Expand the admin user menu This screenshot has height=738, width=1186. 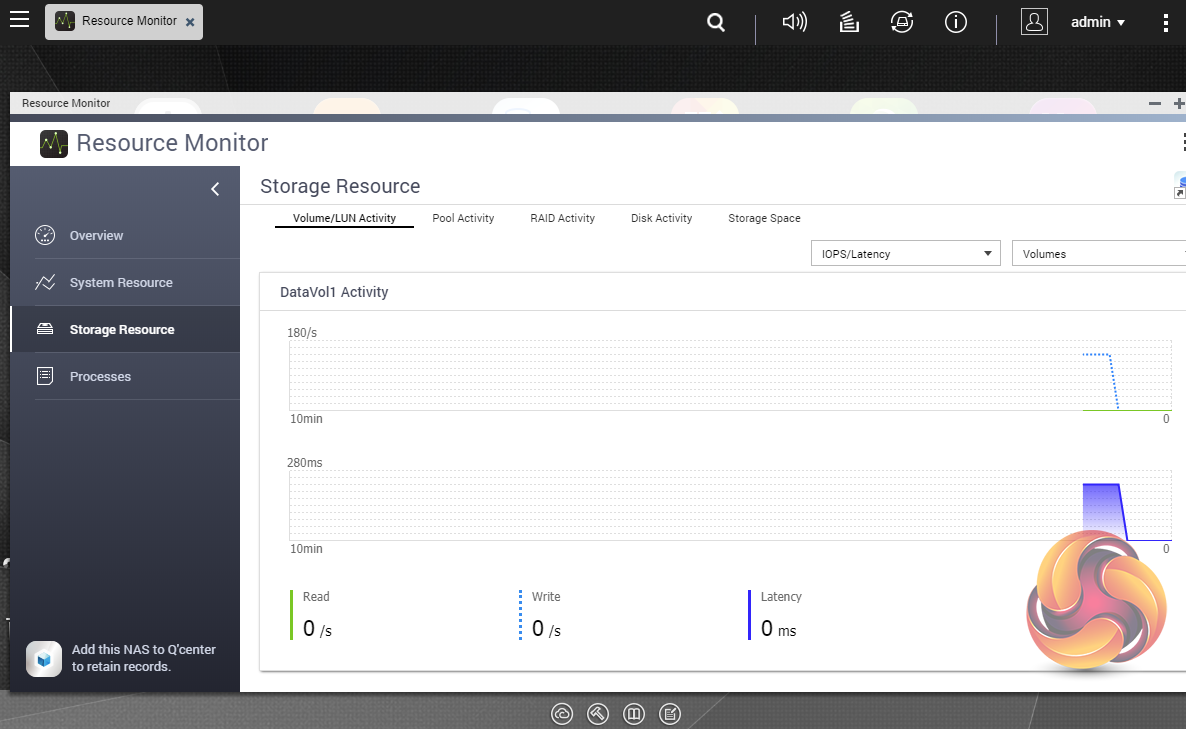coord(1098,22)
